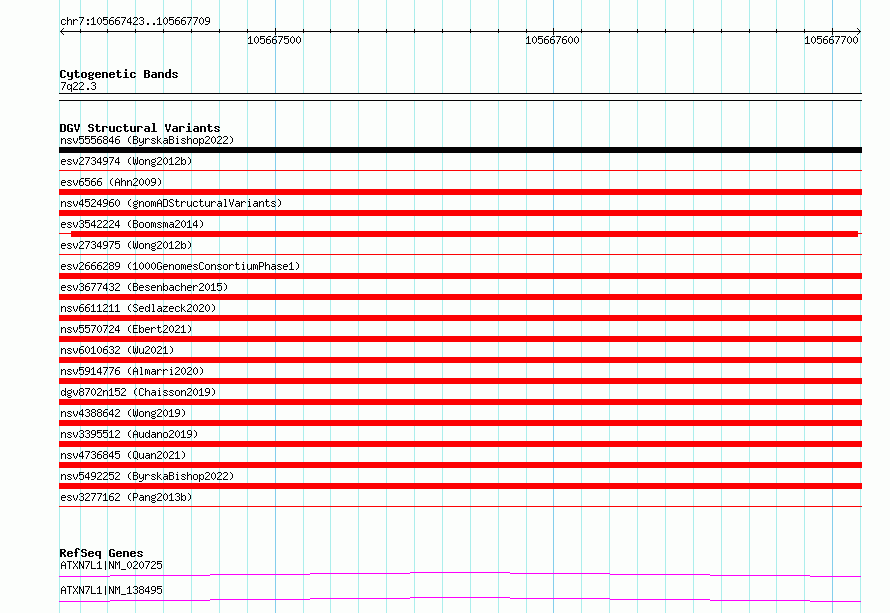Open variant nsv5492252 (ByrskaBishop2022)
The height and width of the screenshot is (613, 890).
pyautogui.click(x=147, y=476)
